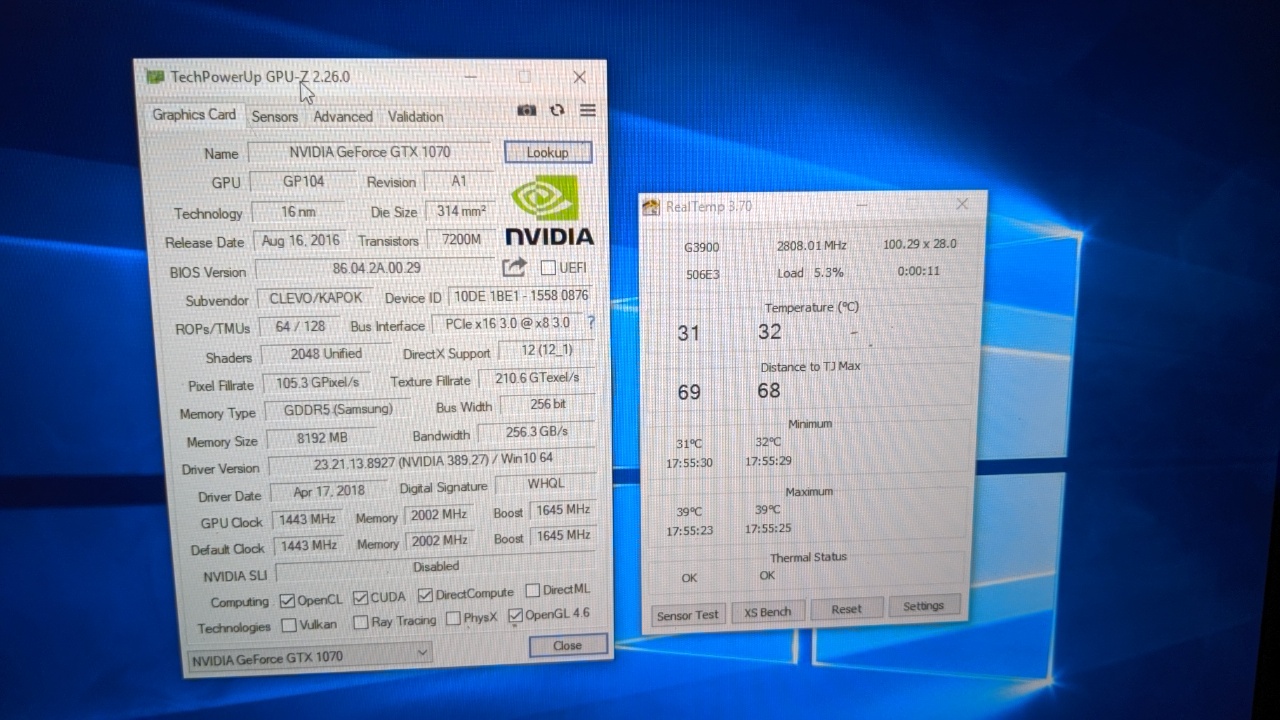The width and height of the screenshot is (1280, 720).
Task: Click RealTemp XS Bench button
Action: [x=768, y=611]
